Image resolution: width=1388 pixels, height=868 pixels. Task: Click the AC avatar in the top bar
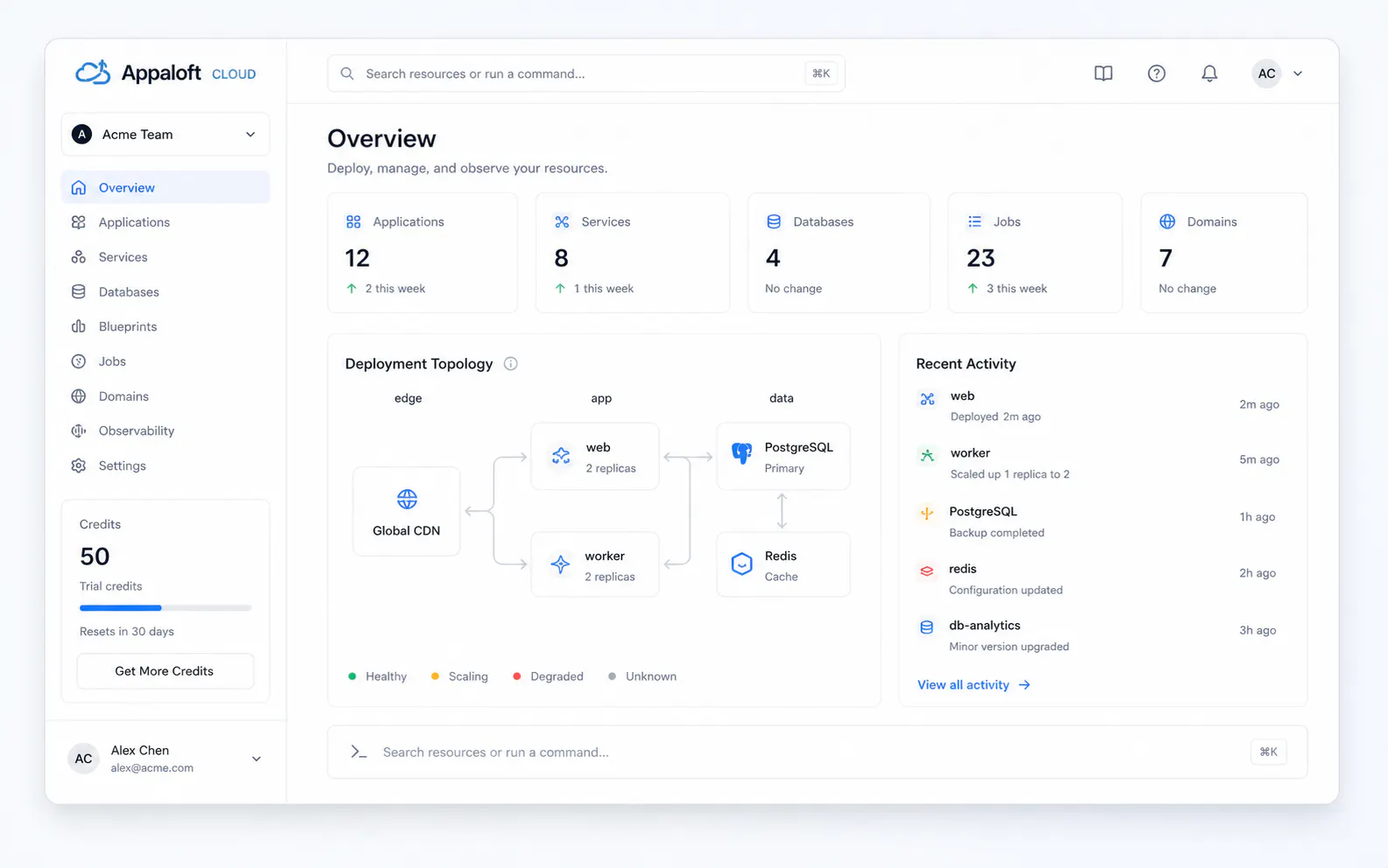(x=1266, y=73)
